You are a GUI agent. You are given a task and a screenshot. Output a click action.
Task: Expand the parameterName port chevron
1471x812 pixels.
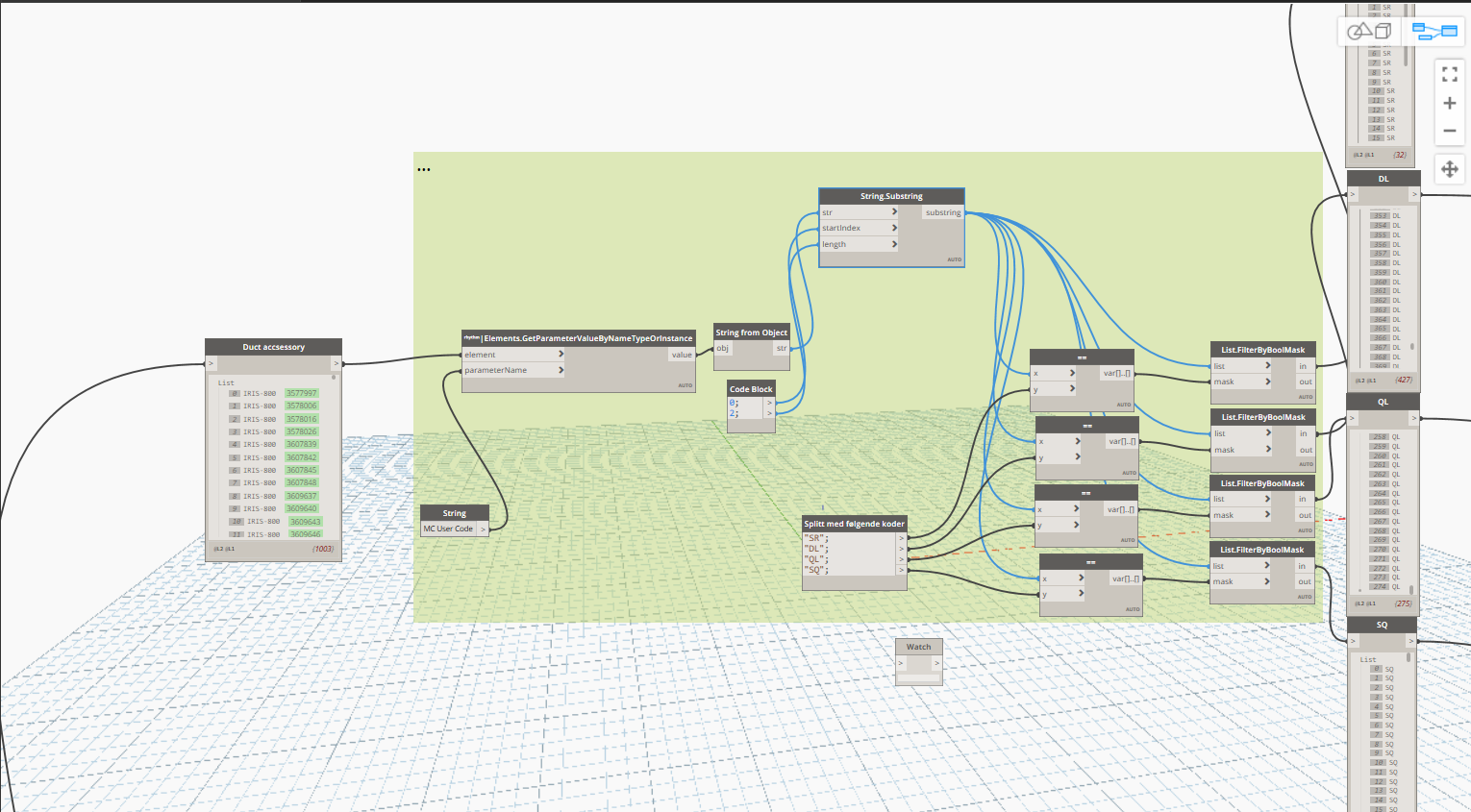[x=561, y=370]
